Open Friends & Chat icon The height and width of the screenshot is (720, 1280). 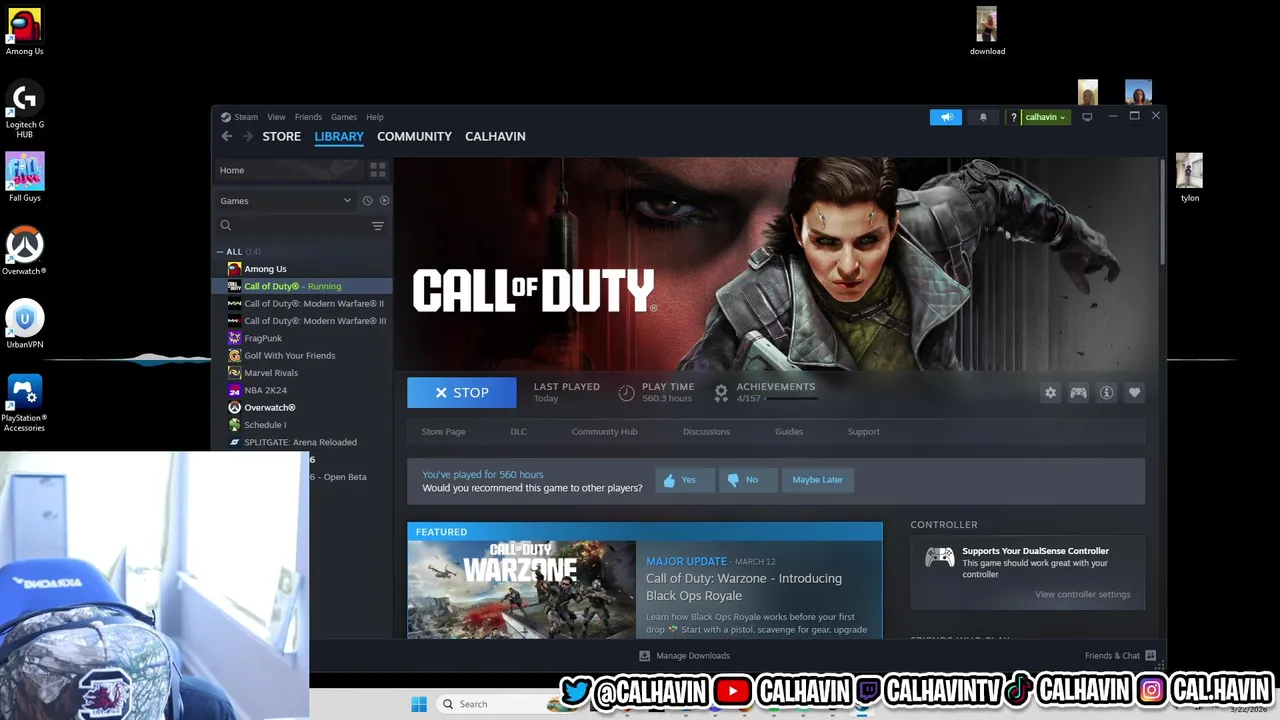(1150, 656)
